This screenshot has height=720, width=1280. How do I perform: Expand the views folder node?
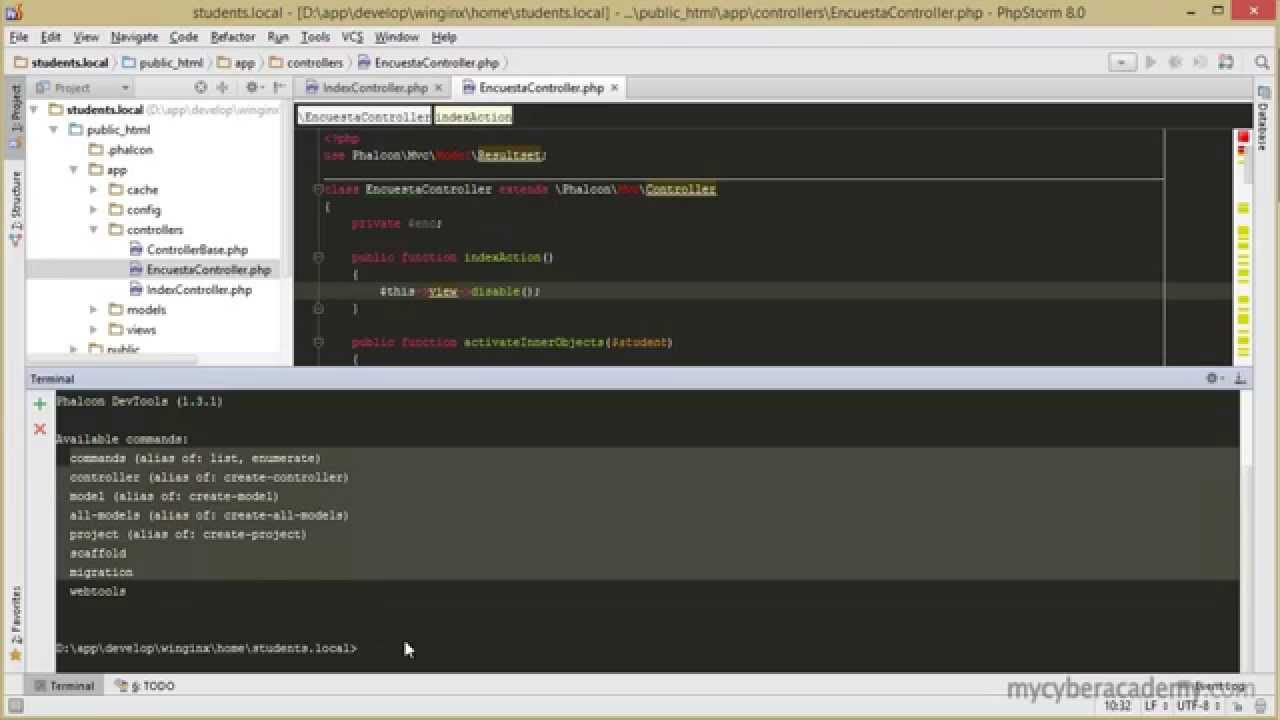[x=93, y=330]
